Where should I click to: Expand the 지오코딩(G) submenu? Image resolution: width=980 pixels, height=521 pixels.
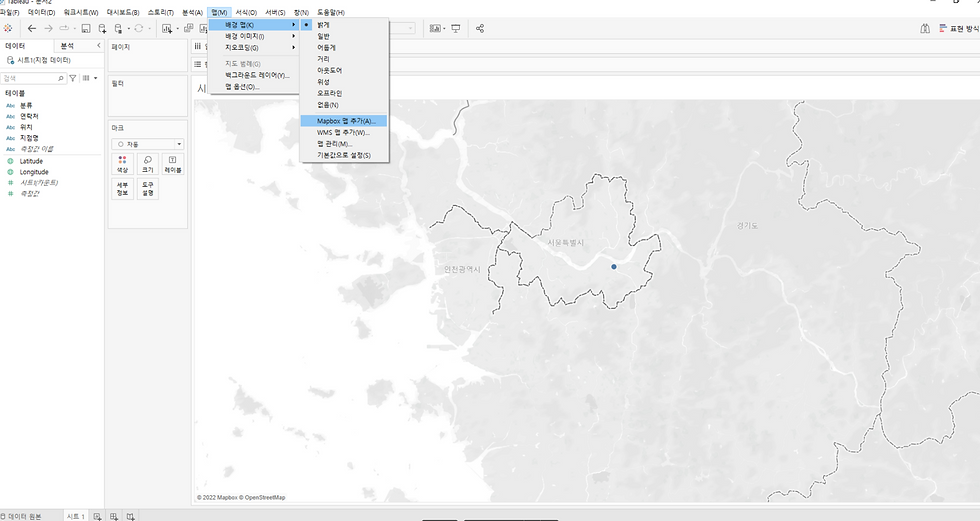pyautogui.click(x=254, y=47)
